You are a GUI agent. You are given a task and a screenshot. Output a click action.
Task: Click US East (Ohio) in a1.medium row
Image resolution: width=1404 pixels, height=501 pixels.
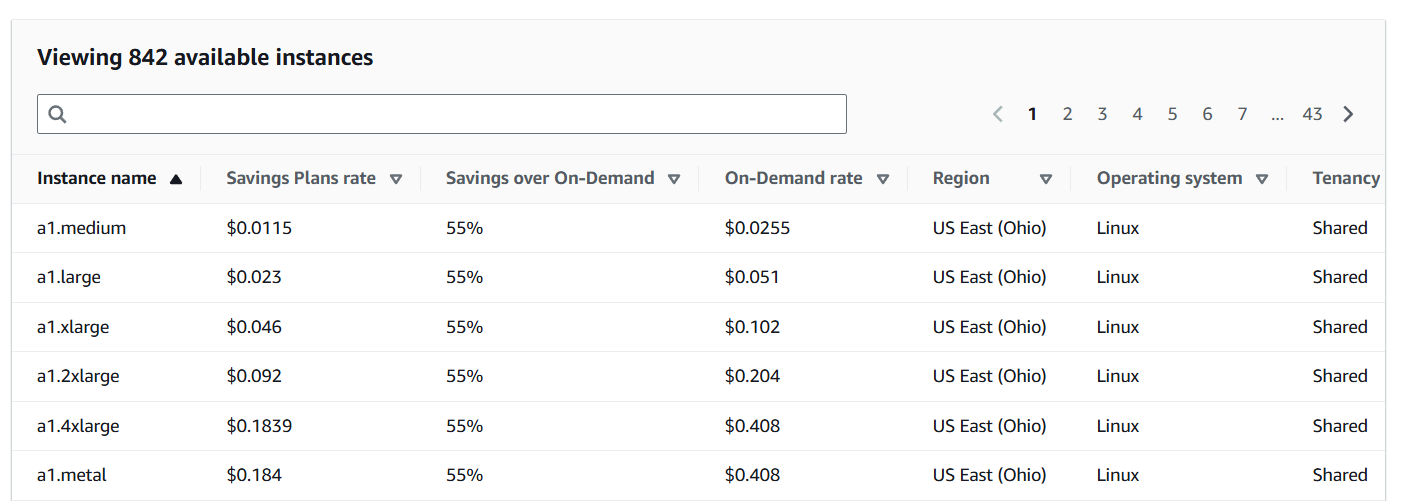click(x=990, y=228)
